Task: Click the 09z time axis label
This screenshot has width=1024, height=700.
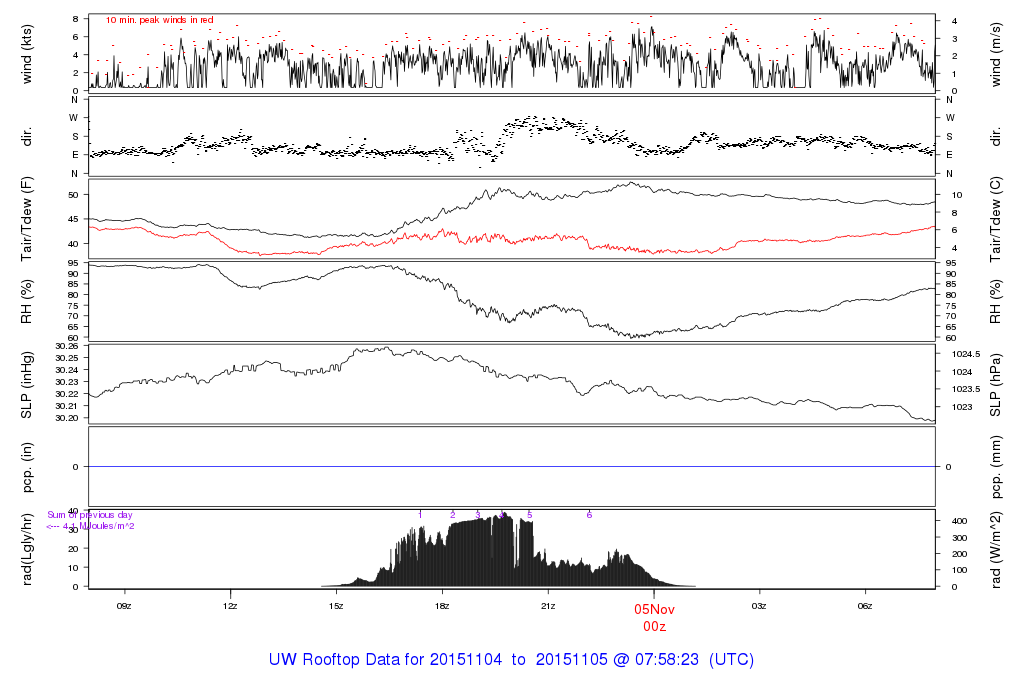Action: point(124,606)
